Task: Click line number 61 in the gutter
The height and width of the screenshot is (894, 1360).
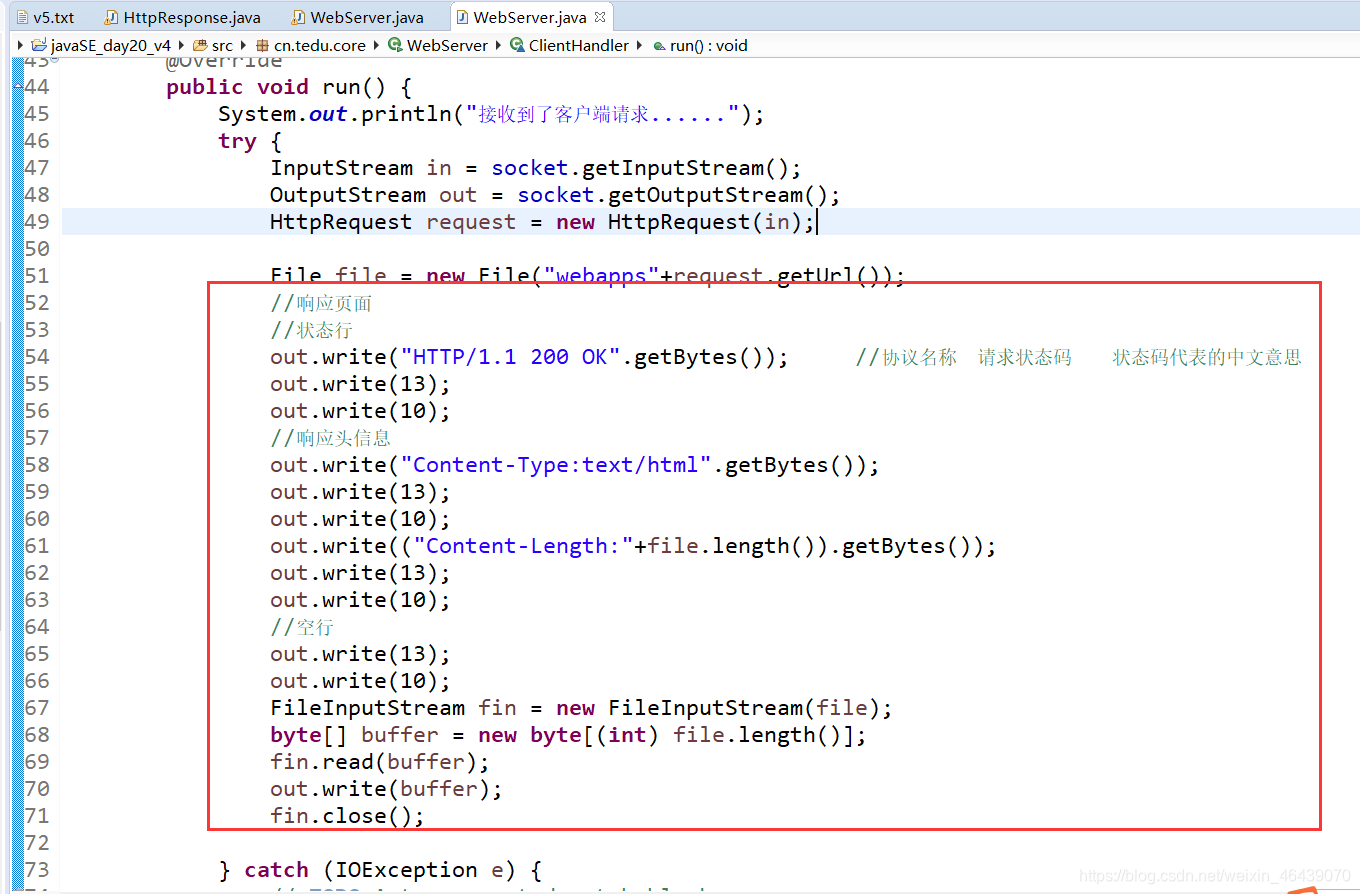Action: coord(36,546)
